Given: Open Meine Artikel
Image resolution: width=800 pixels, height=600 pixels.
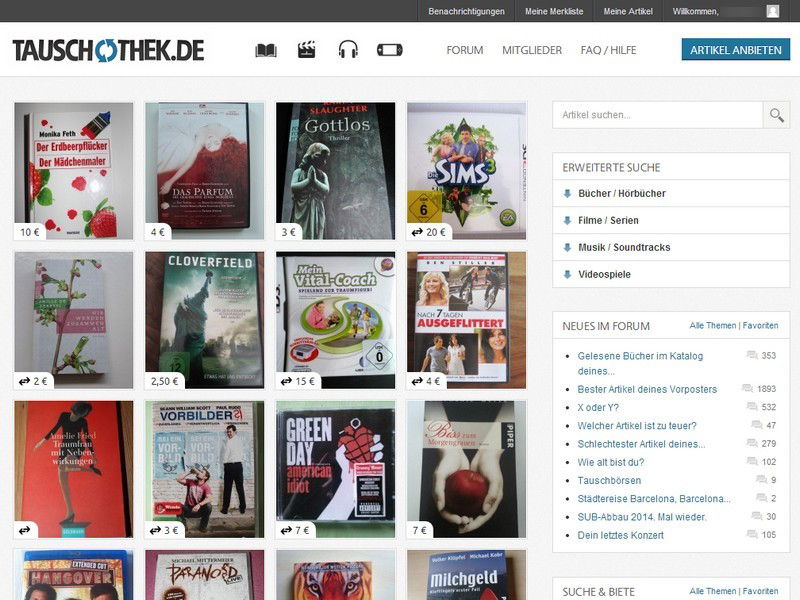Looking at the screenshot, I should click(x=628, y=11).
